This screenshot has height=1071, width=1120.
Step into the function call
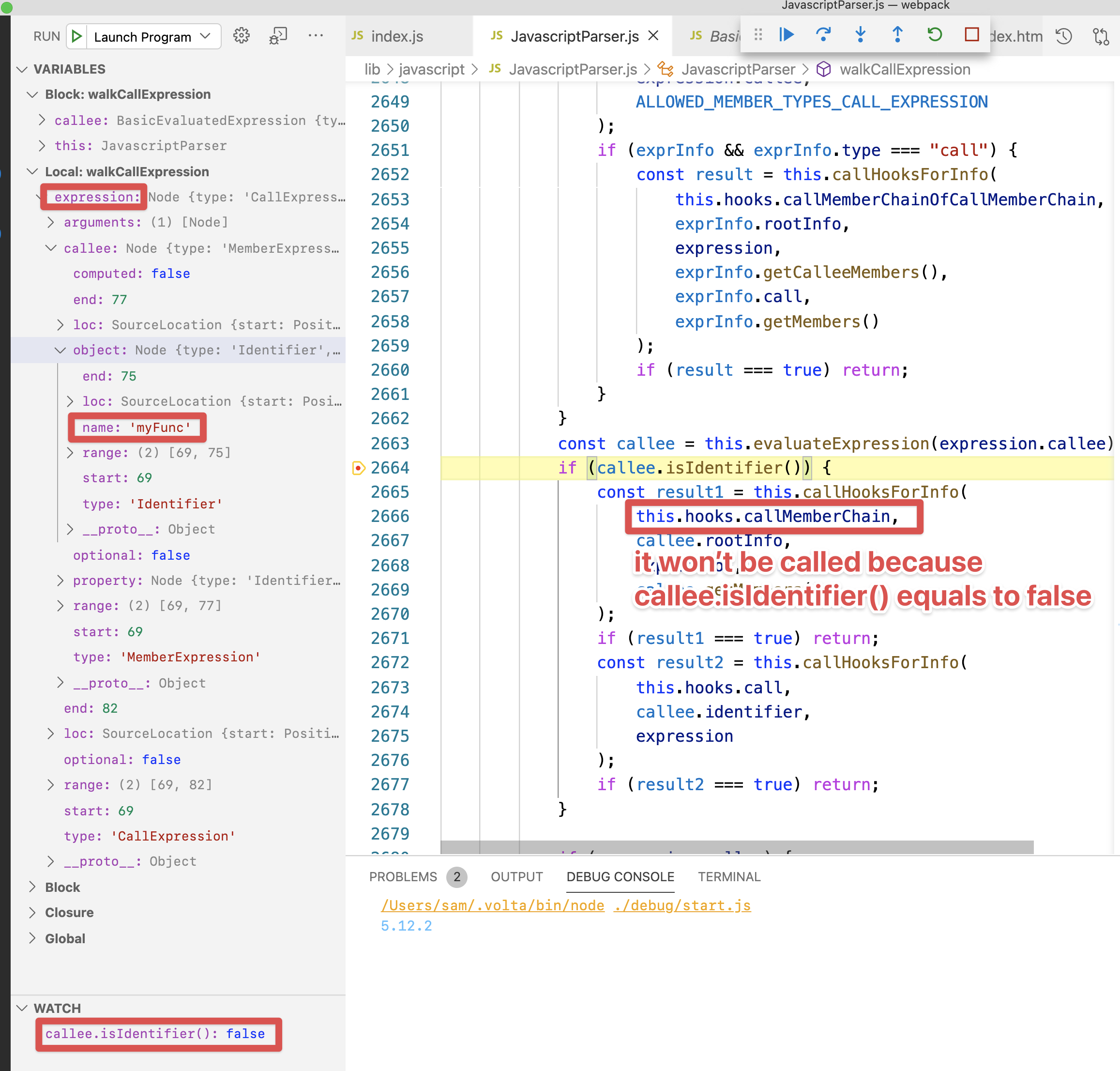[x=861, y=35]
